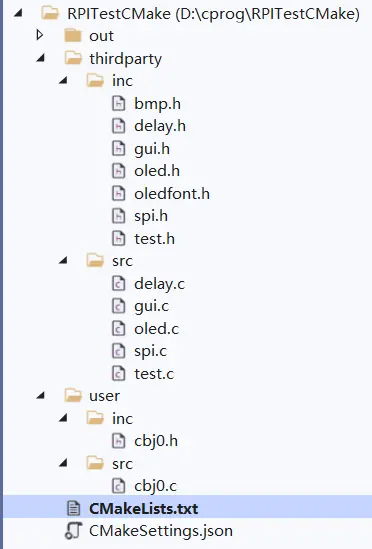
Task: Select the gui.h file
Action: click(152, 149)
